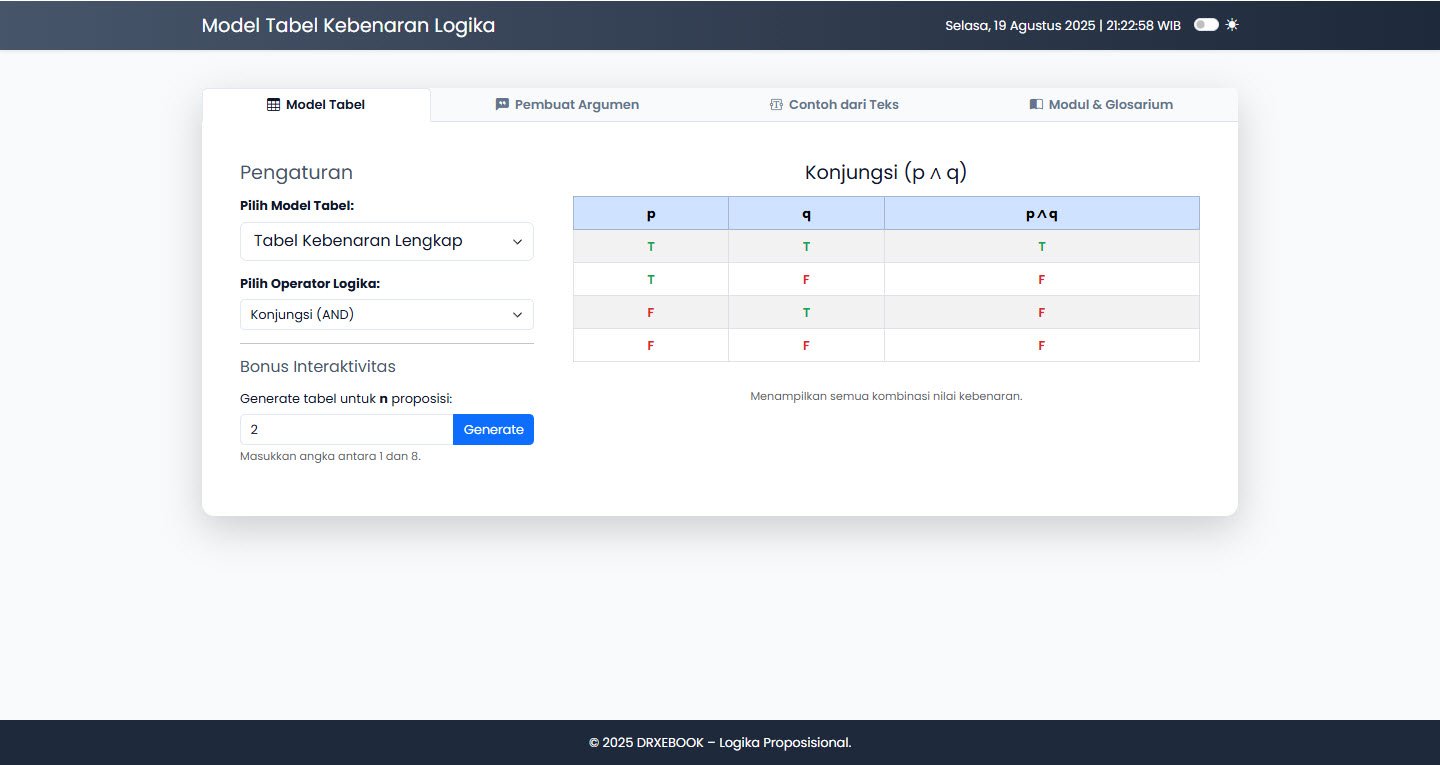Click the sun icon in the header
1440x765 pixels.
(1232, 25)
